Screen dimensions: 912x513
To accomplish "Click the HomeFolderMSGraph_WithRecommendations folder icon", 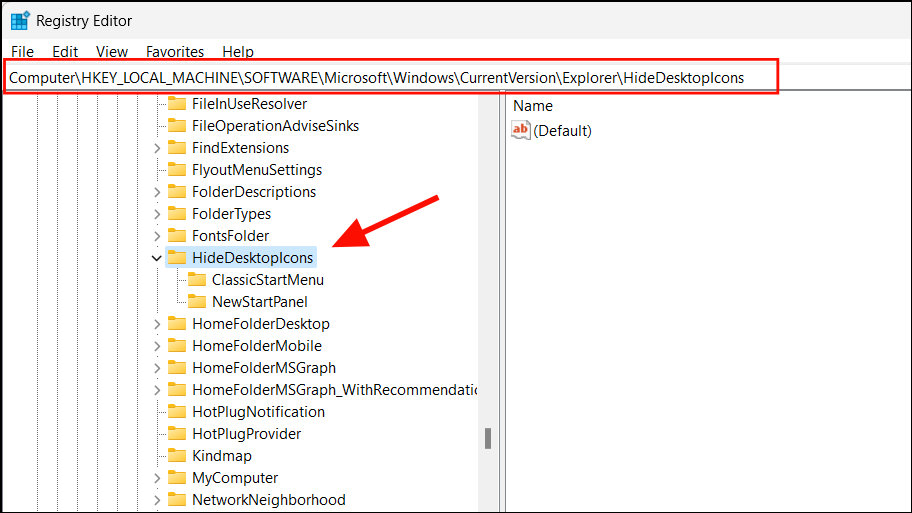I will pyautogui.click(x=177, y=390).
